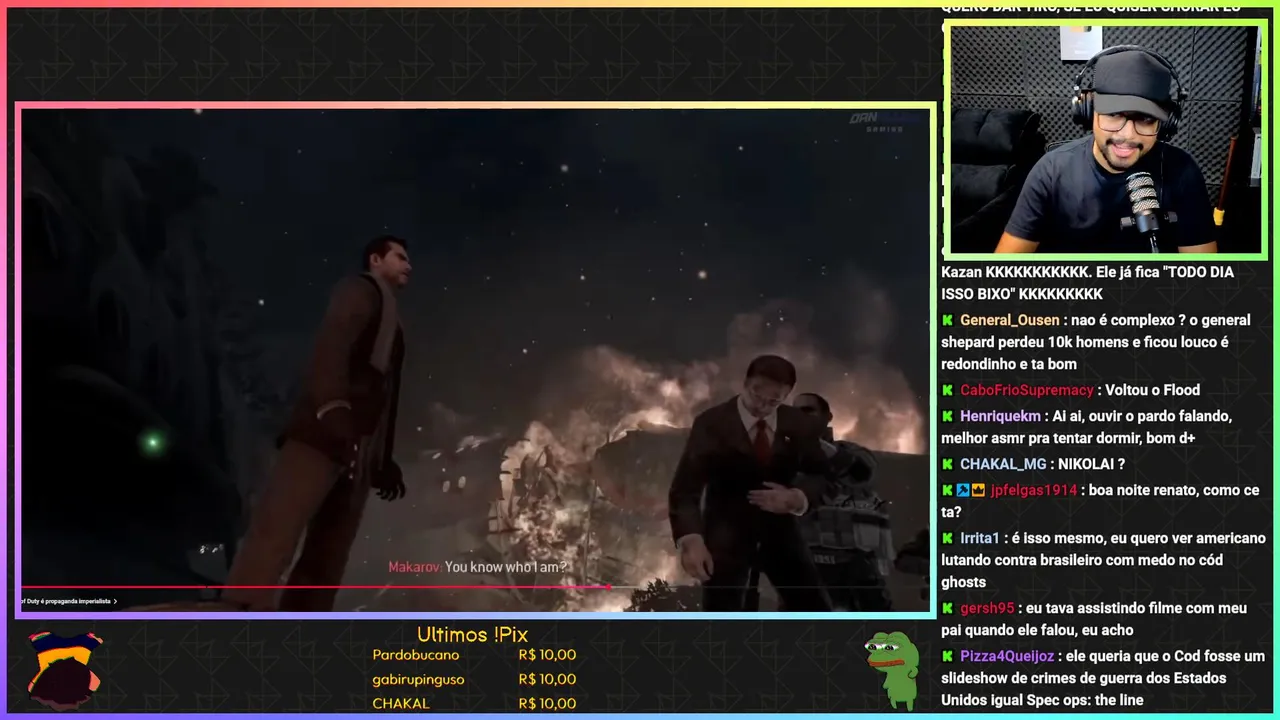
Task: Click the R$ 10,00 amount beside gabirupinguso
Action: pyautogui.click(x=547, y=679)
